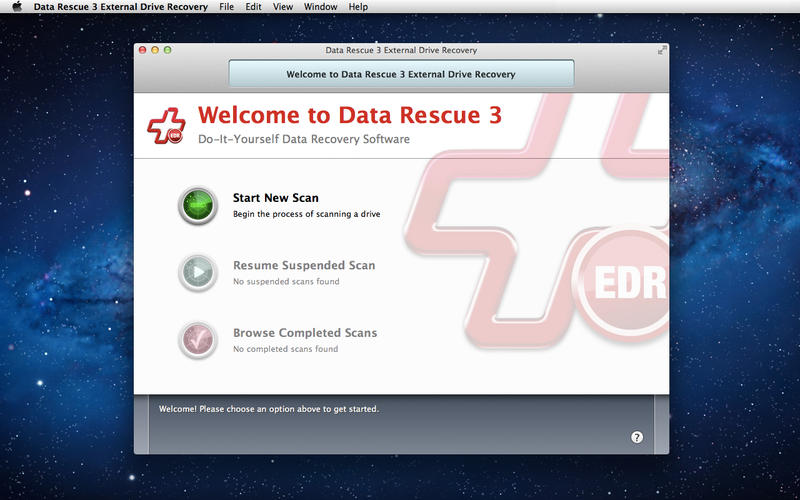Click the Browse Completed Scans checkmark icon
This screenshot has width=800, height=500.
tap(197, 340)
